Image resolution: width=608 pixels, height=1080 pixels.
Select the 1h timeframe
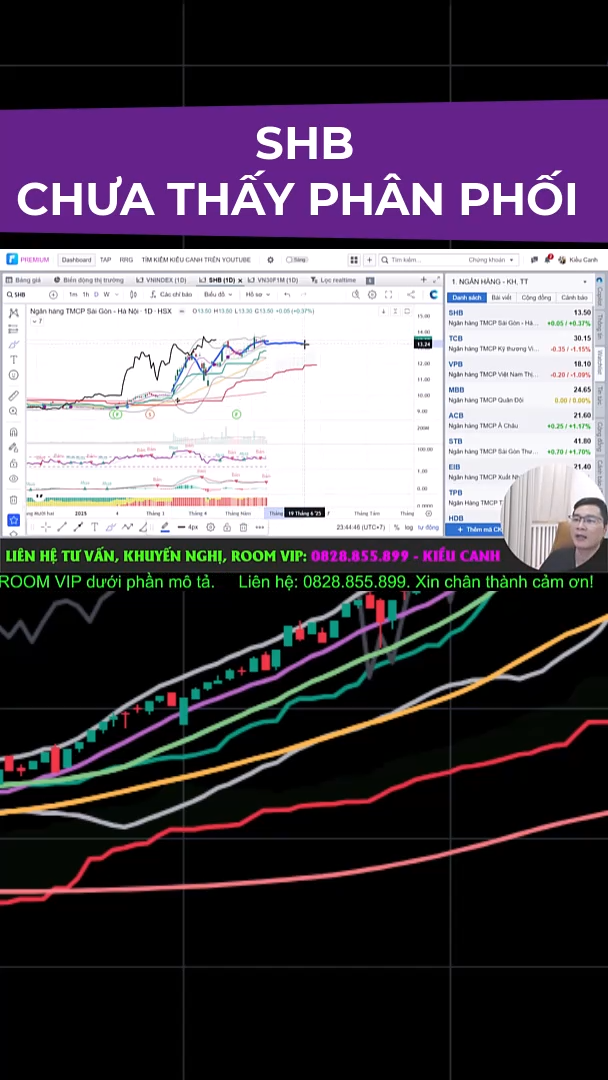click(85, 294)
